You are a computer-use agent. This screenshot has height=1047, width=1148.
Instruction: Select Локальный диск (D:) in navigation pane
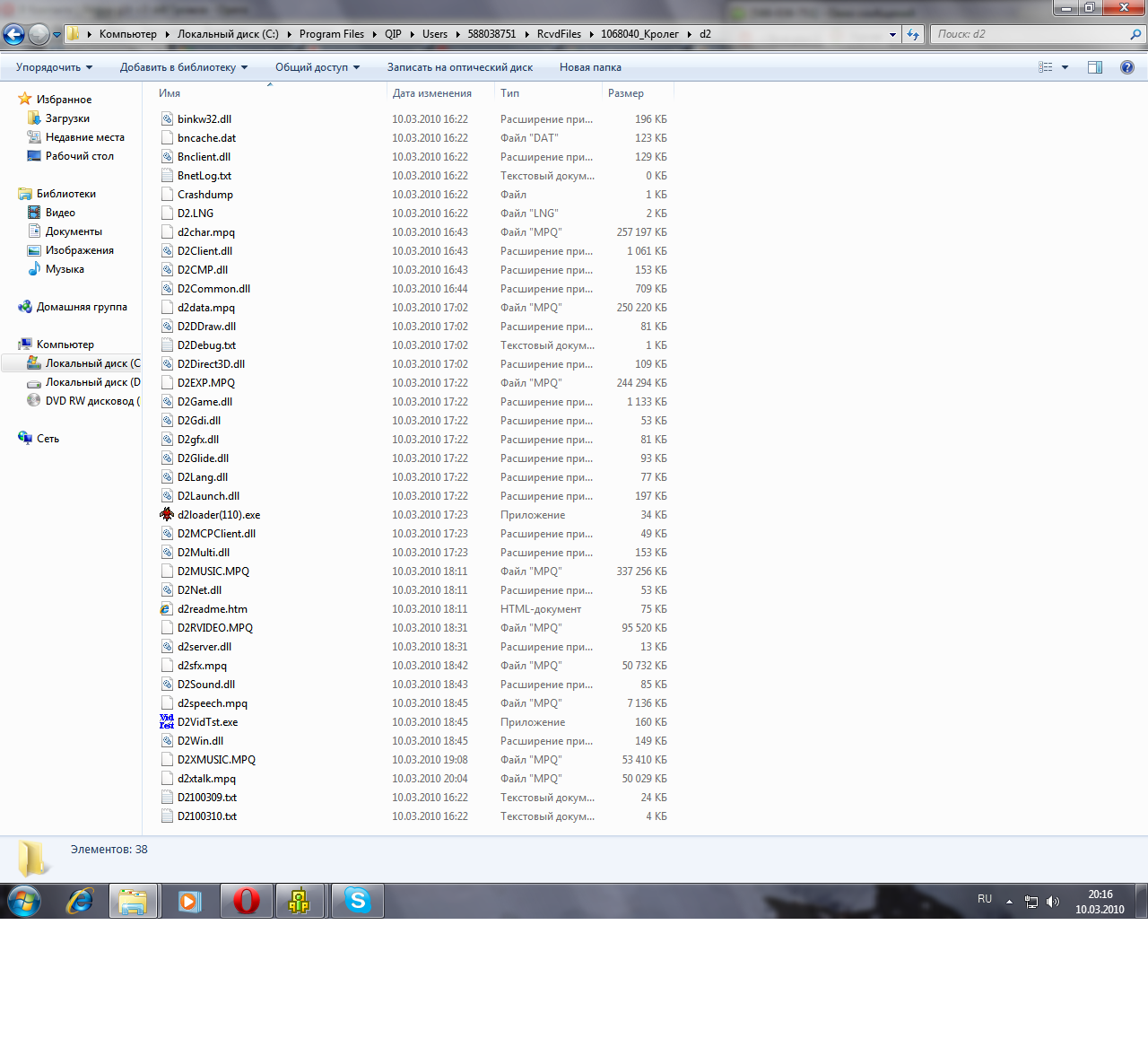tap(83, 382)
